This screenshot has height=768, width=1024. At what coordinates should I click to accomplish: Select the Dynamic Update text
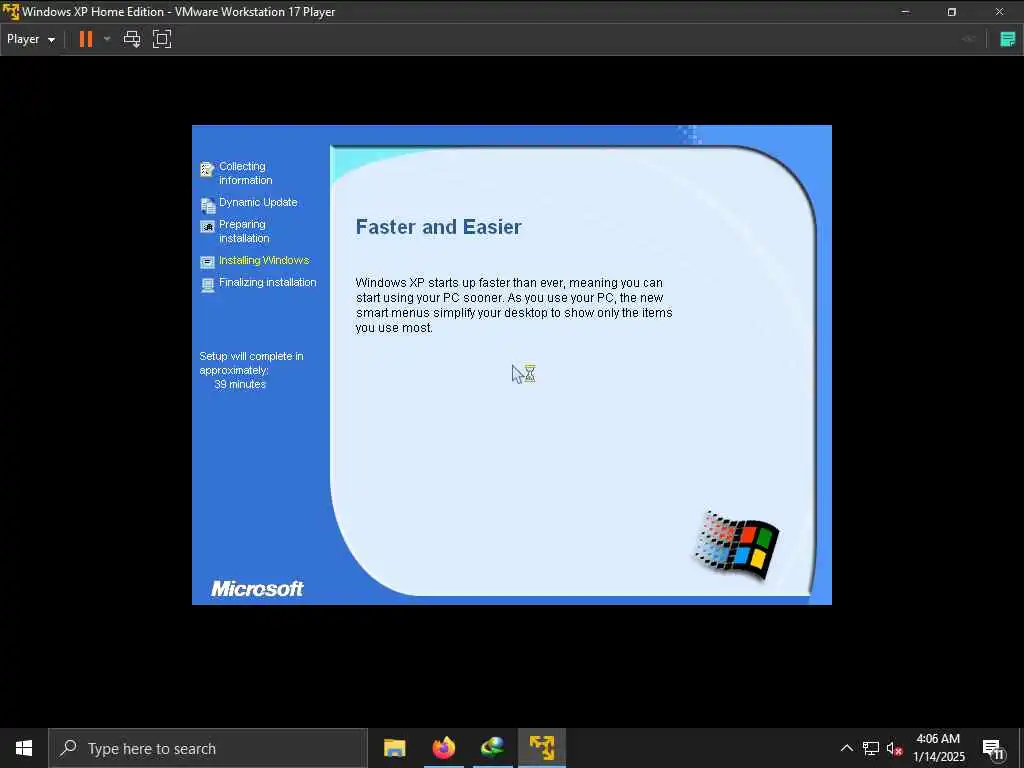click(258, 202)
